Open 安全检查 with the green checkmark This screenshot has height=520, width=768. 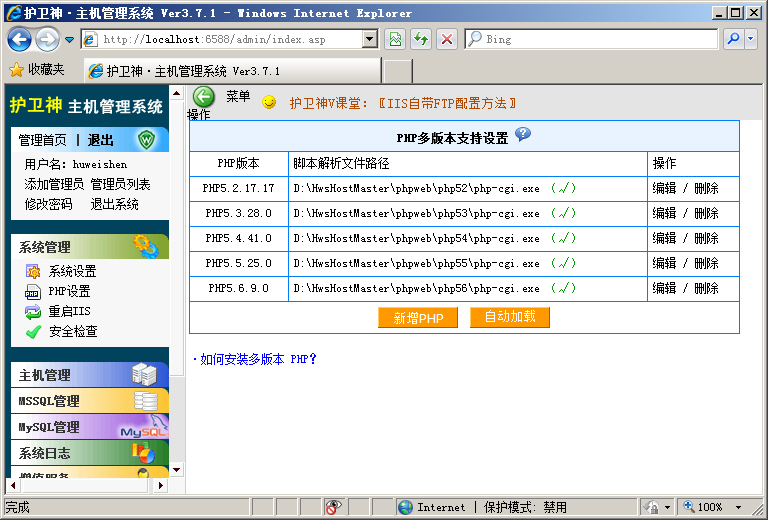click(x=72, y=331)
